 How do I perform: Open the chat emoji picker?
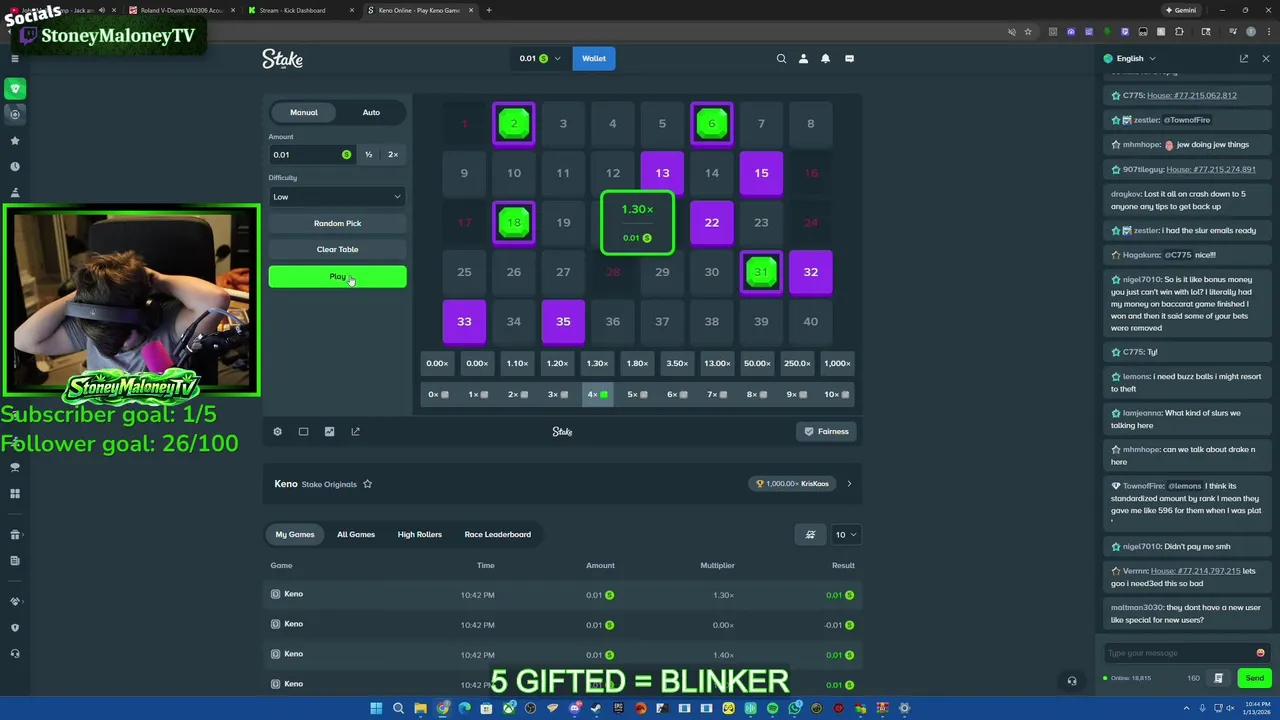pyautogui.click(x=1260, y=653)
